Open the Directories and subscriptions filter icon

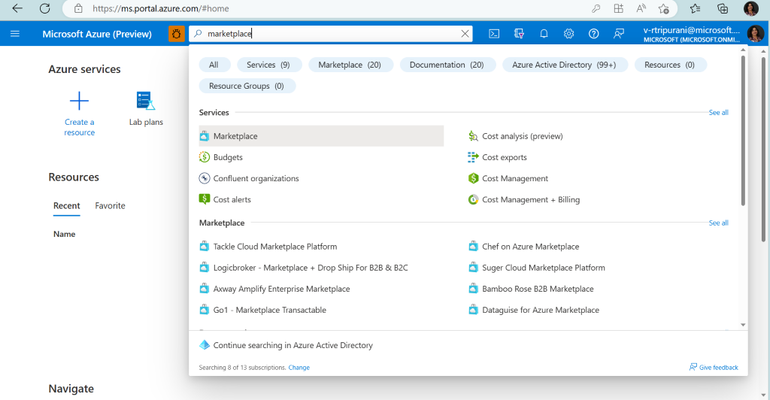click(519, 34)
